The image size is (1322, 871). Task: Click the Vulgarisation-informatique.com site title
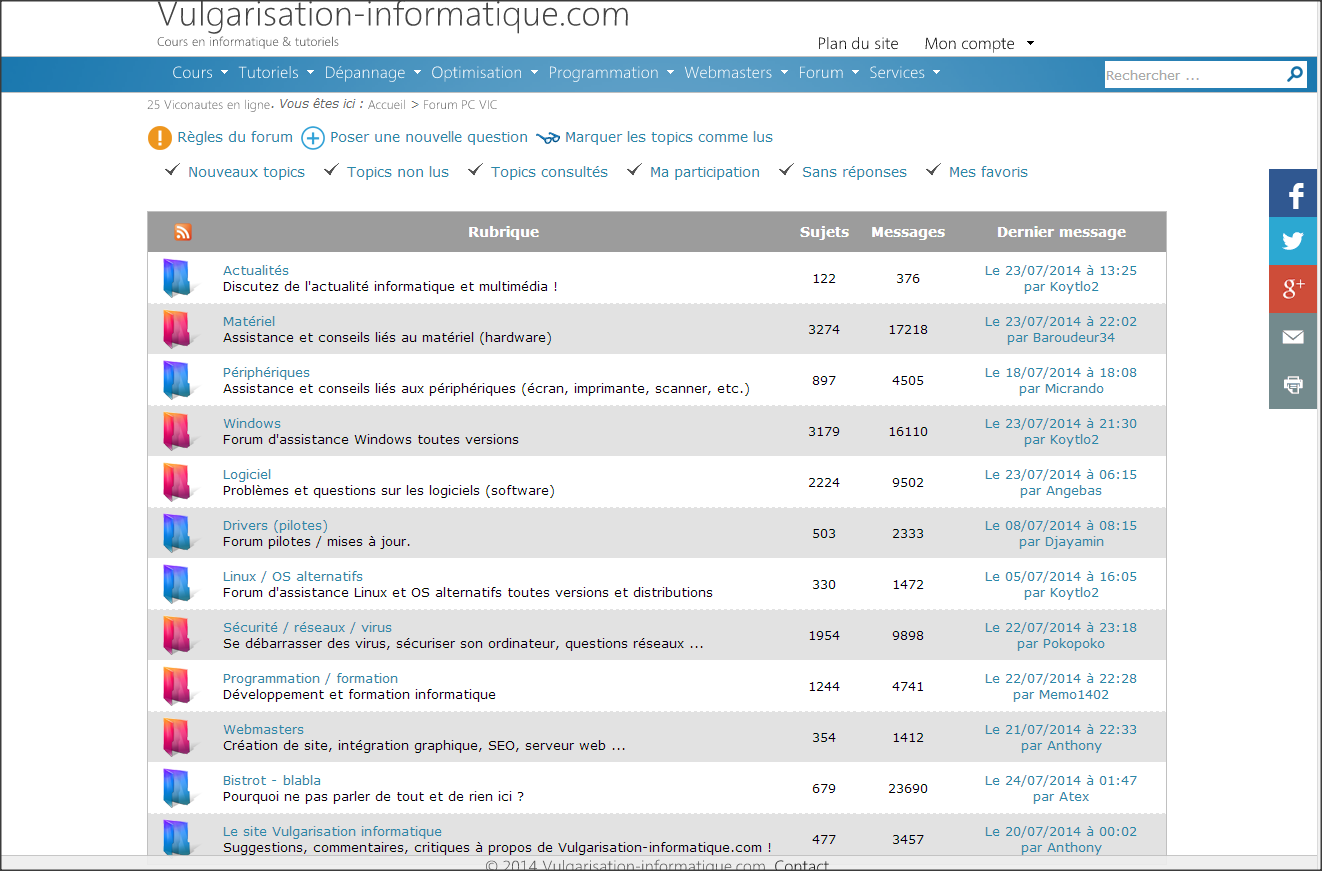(x=394, y=15)
